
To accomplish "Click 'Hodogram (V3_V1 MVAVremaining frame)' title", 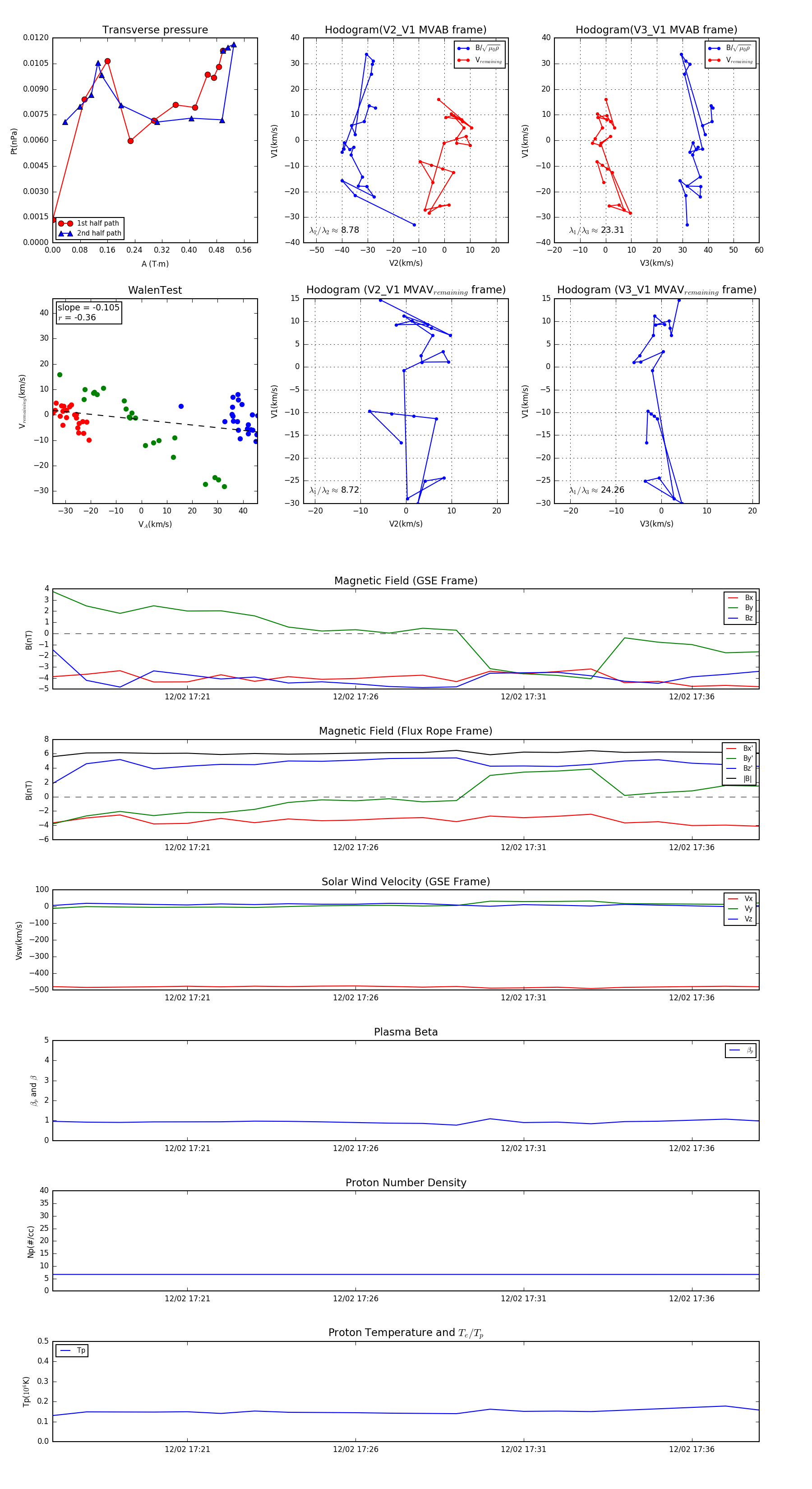I will [x=656, y=290].
